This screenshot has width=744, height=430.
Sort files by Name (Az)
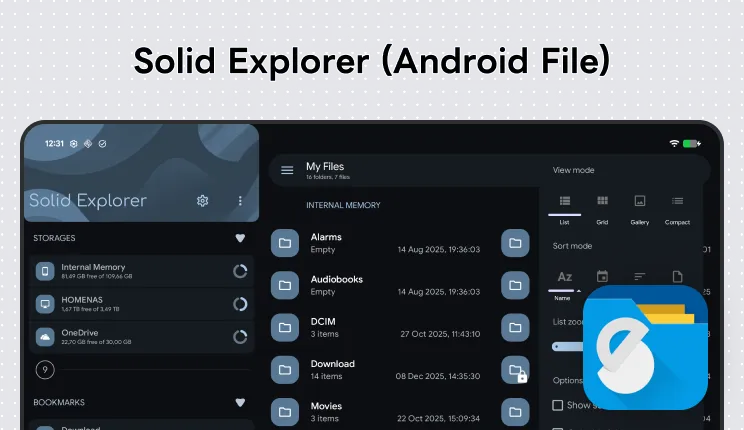[x=564, y=284]
